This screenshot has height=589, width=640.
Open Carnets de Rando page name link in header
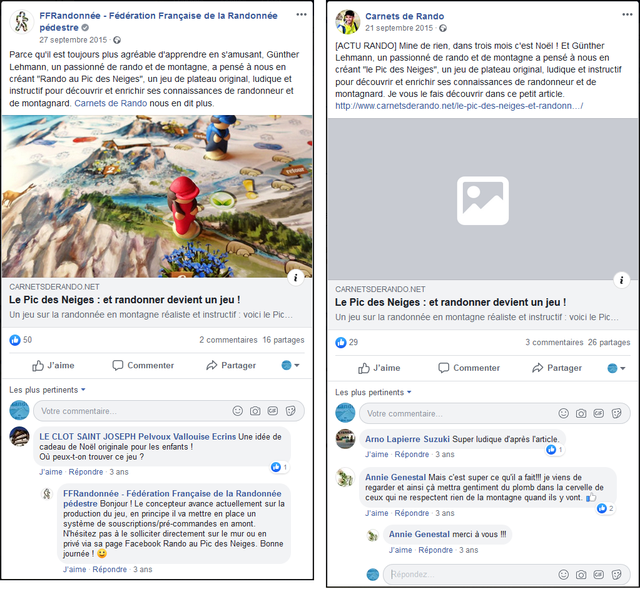(x=404, y=16)
